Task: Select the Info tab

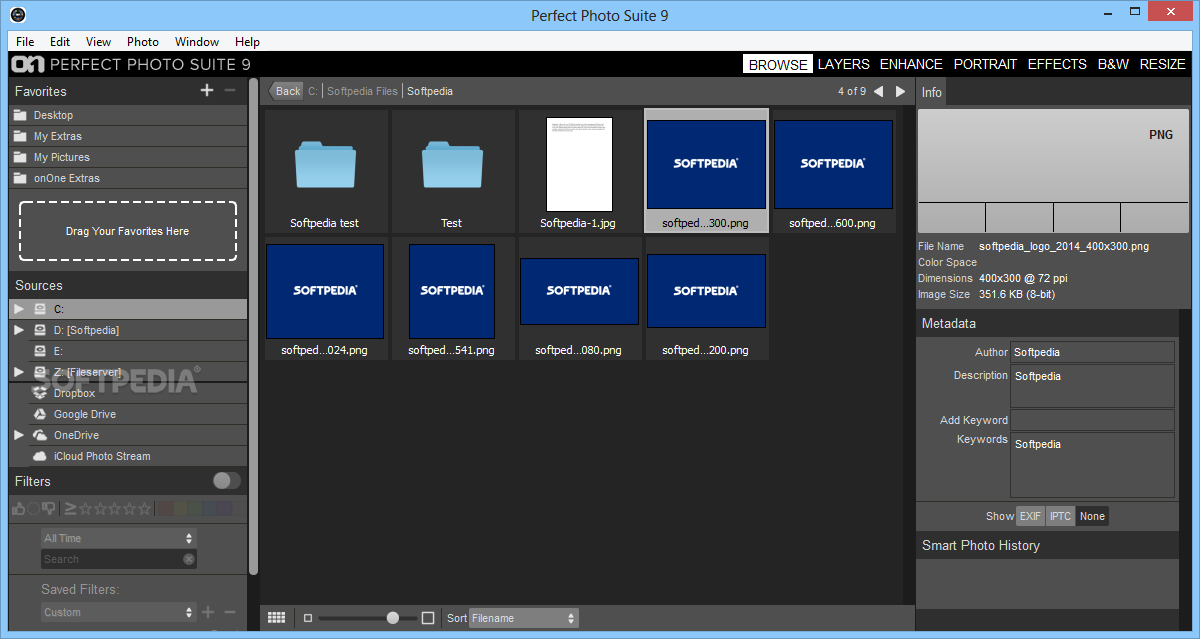Action: (931, 92)
